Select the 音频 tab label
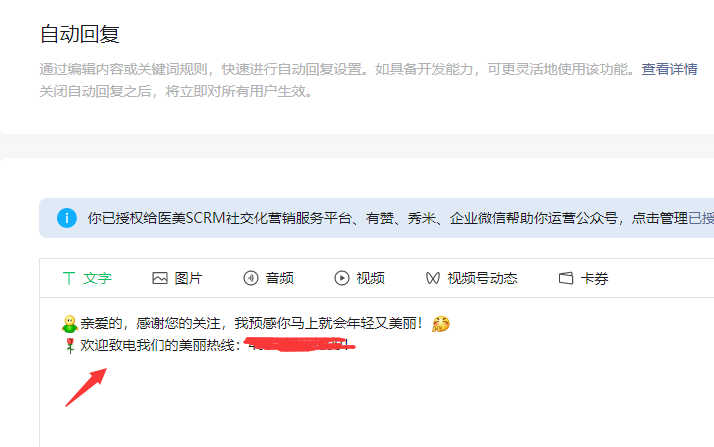This screenshot has height=447, width=714. pos(280,278)
